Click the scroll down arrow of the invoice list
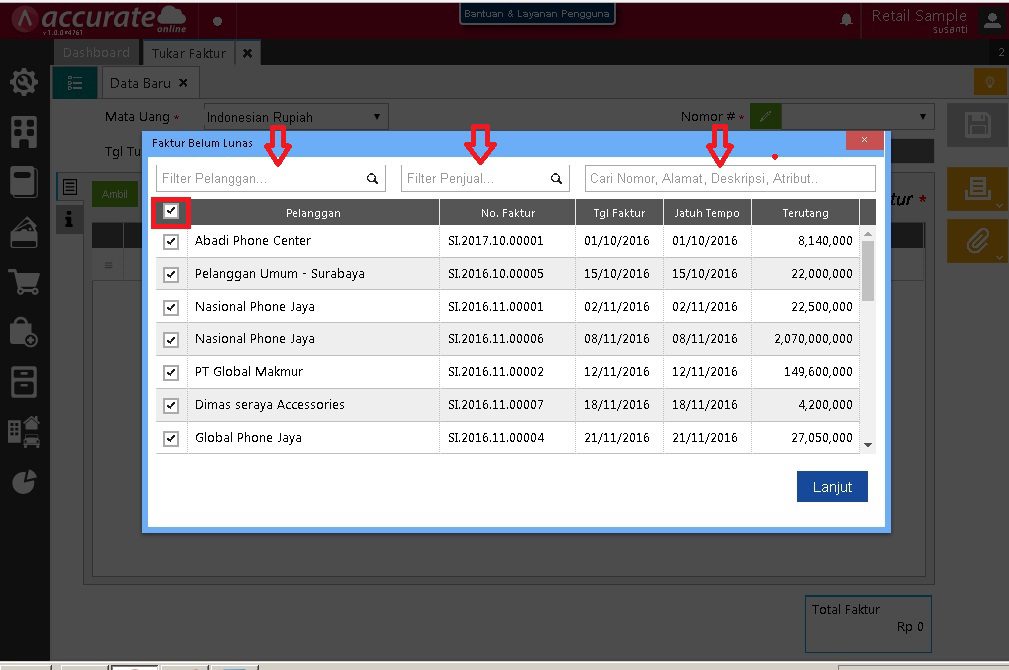Screen dimensions: 1009x670 pos(867,445)
